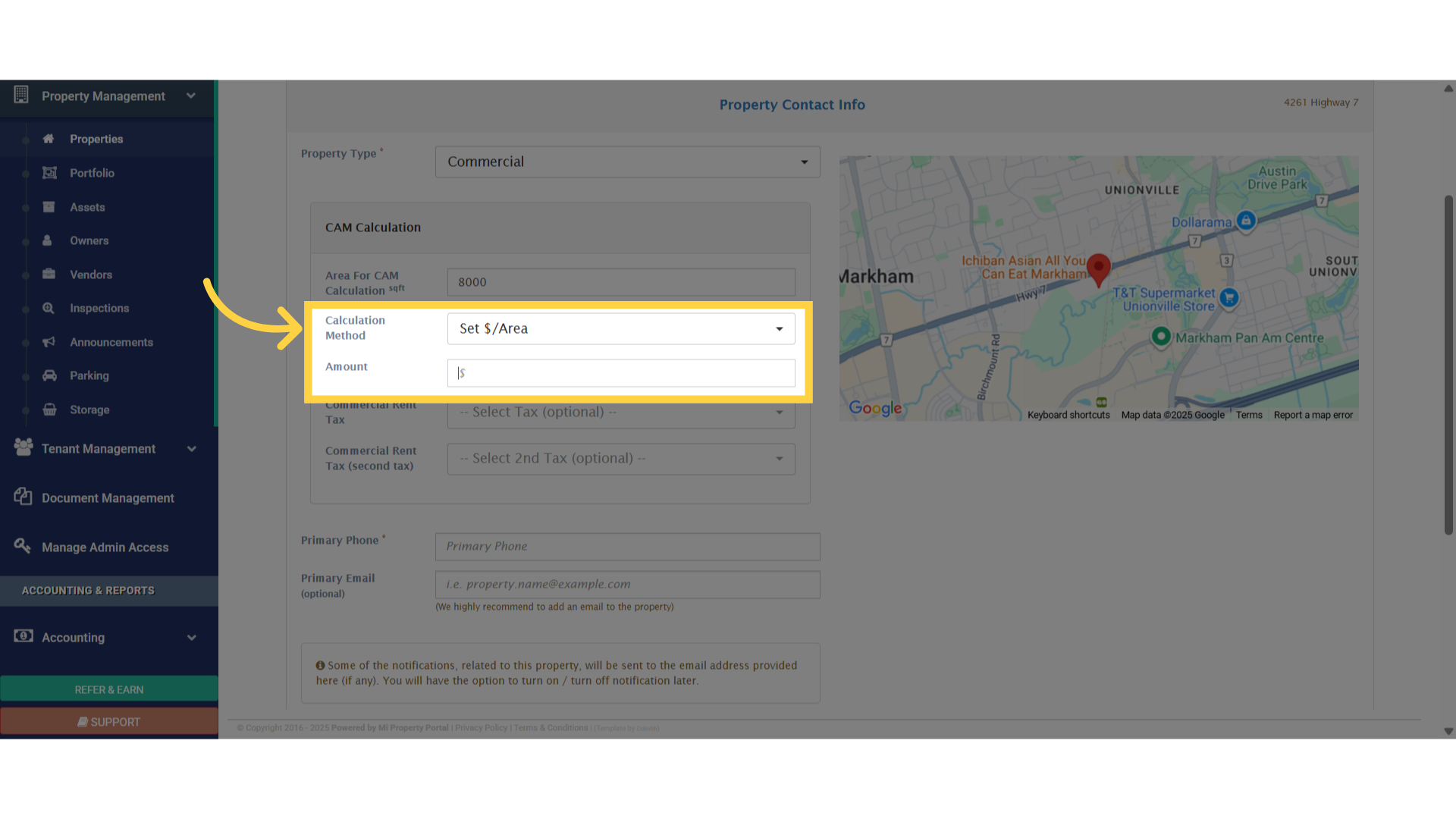The width and height of the screenshot is (1456, 819).
Task: Click the Vendors briefcase icon
Action: (x=49, y=275)
